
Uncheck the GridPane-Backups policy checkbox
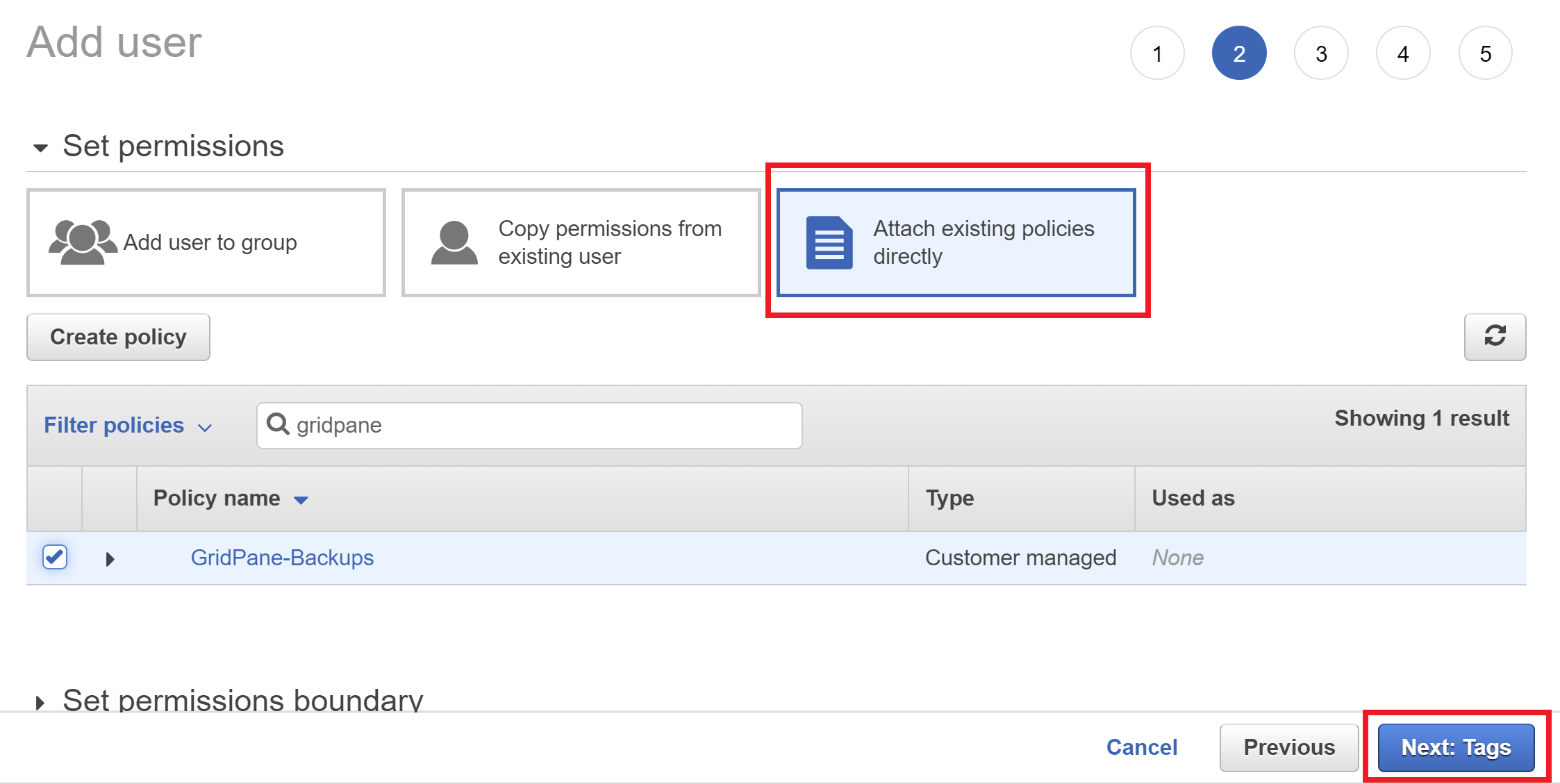click(55, 557)
